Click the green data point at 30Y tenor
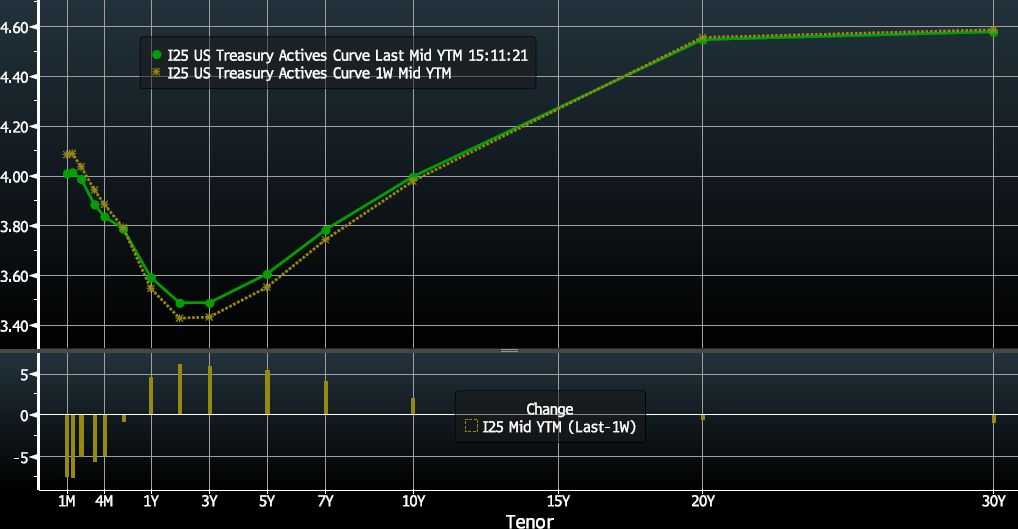 (993, 32)
